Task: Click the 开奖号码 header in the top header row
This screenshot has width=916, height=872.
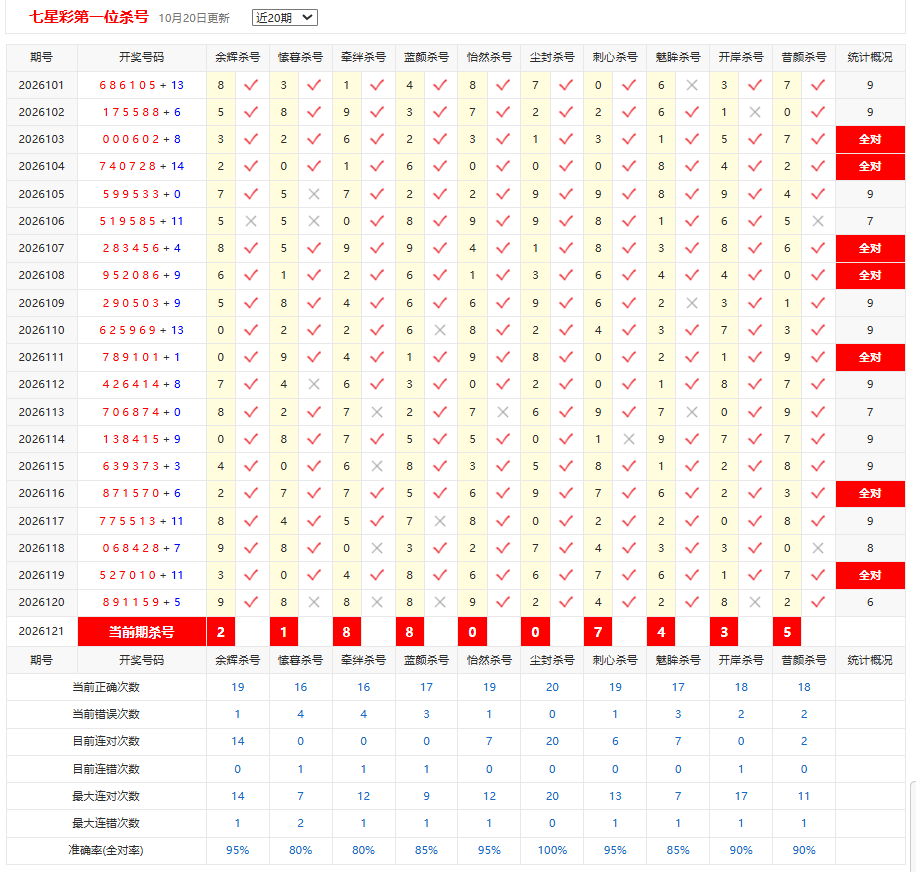Action: pyautogui.click(x=141, y=57)
